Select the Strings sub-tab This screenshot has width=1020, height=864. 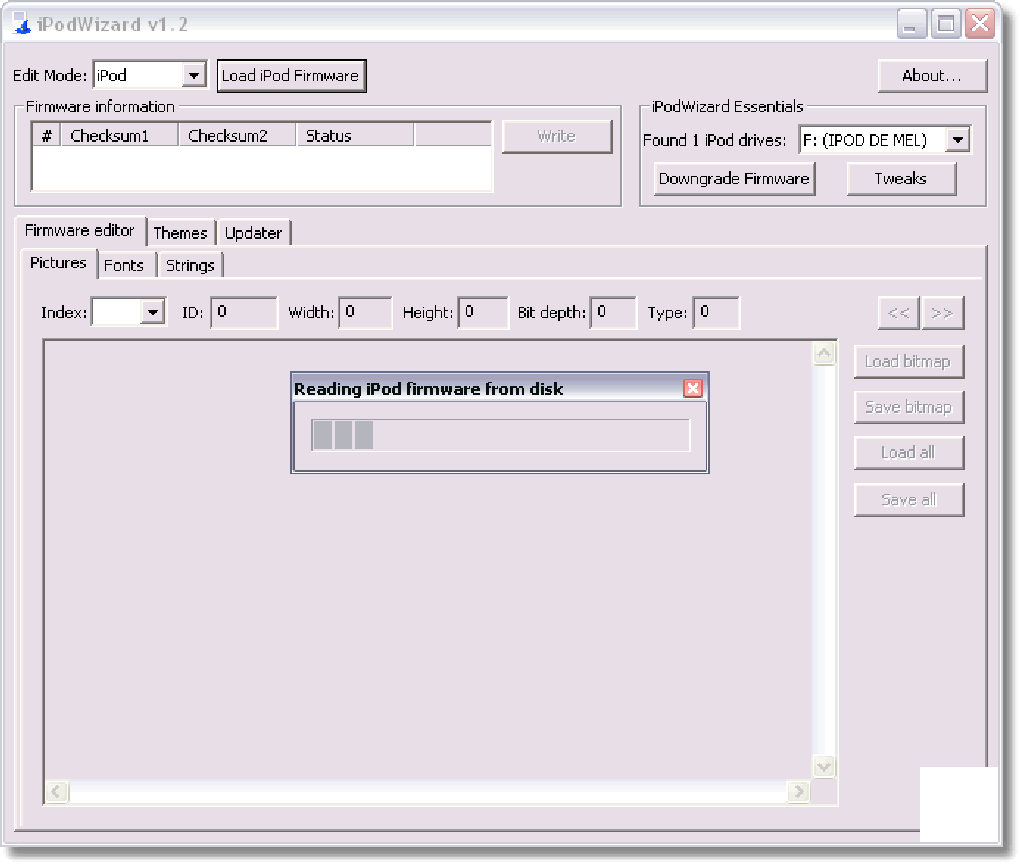tap(190, 265)
